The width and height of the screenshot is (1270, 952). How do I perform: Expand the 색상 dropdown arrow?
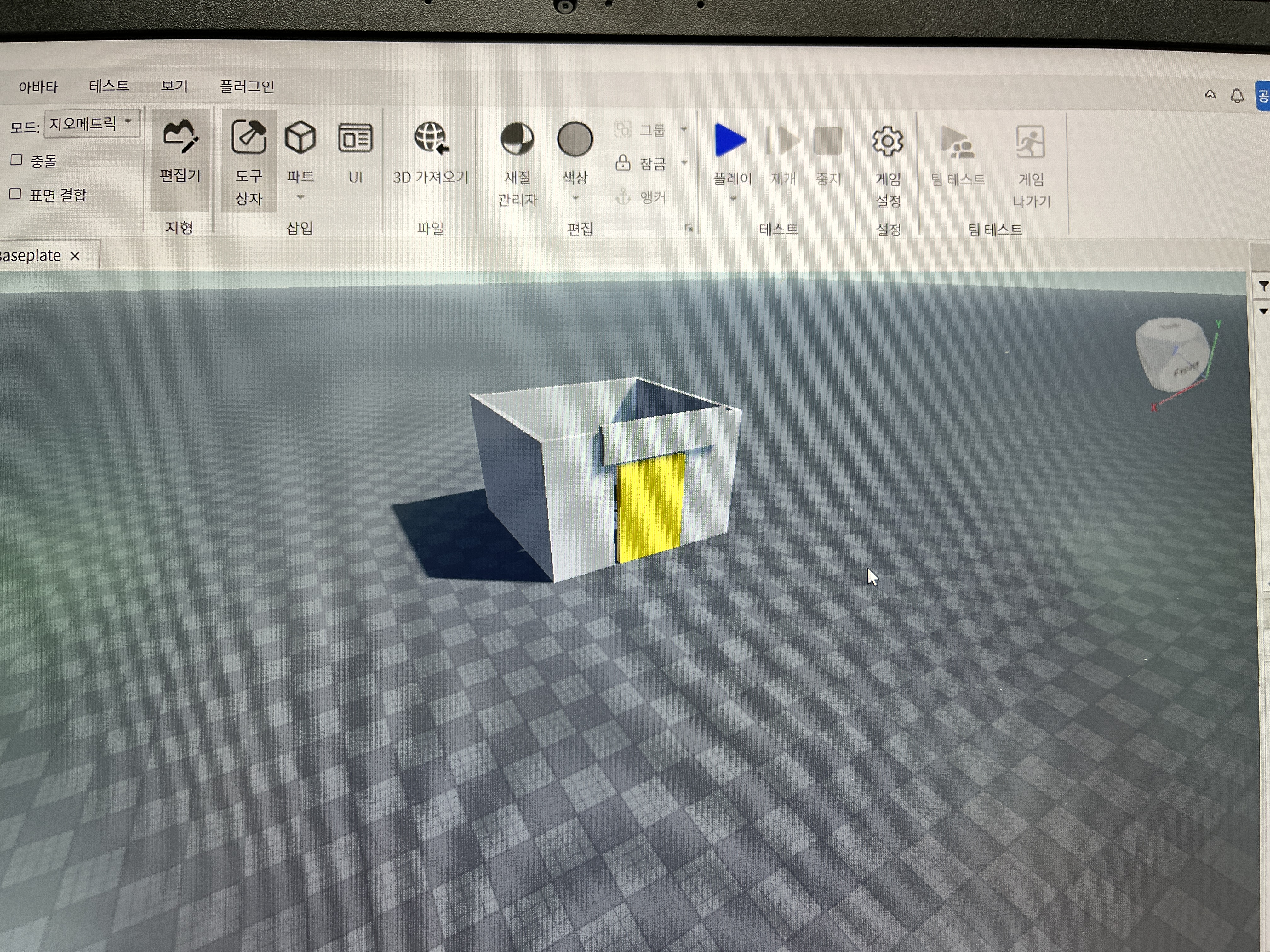575,199
